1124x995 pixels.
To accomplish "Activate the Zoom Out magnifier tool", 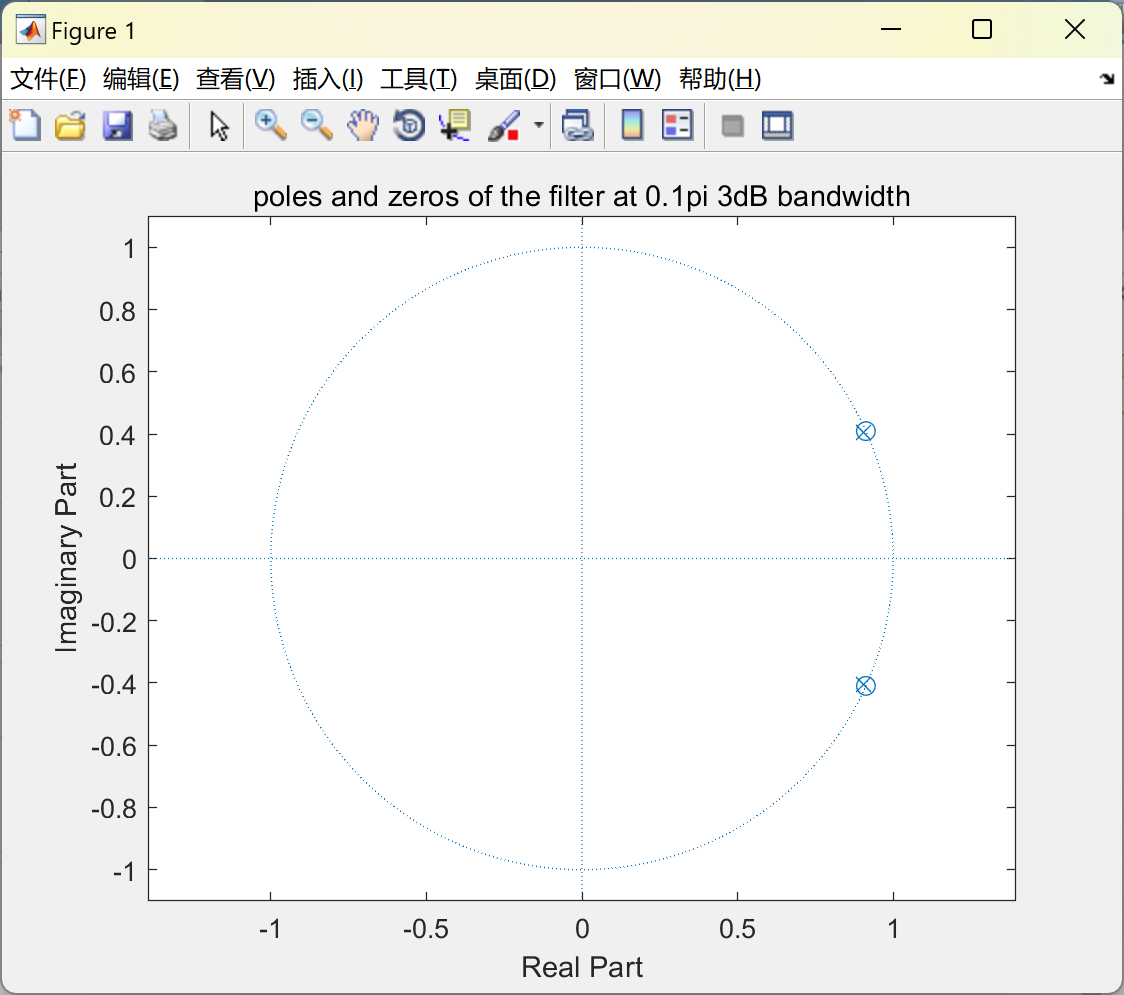I will pyautogui.click(x=316, y=125).
